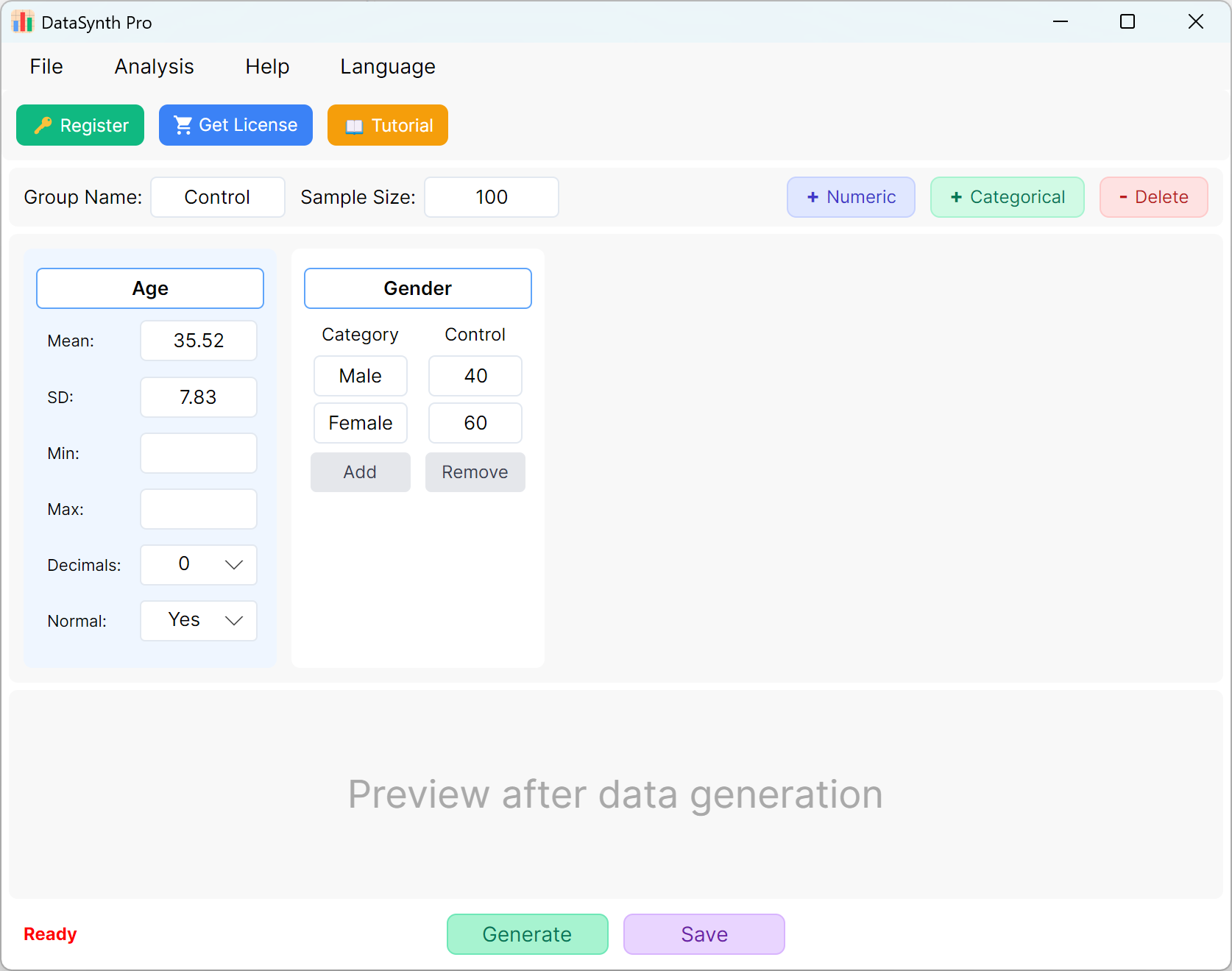This screenshot has width=1232, height=971.
Task: Click the Male count field showing 40
Action: pyautogui.click(x=475, y=376)
